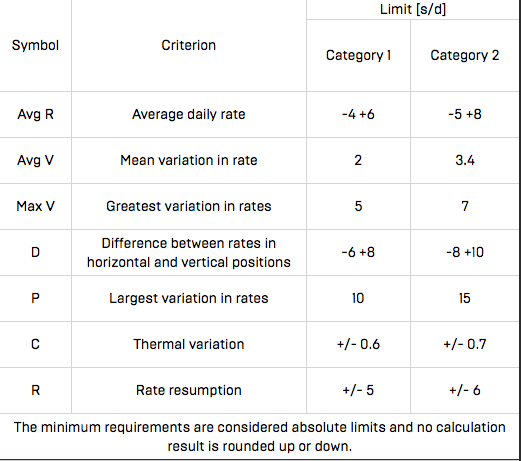This screenshot has width=521, height=461.
Task: Select the Max V symbol cell
Action: coord(35,206)
